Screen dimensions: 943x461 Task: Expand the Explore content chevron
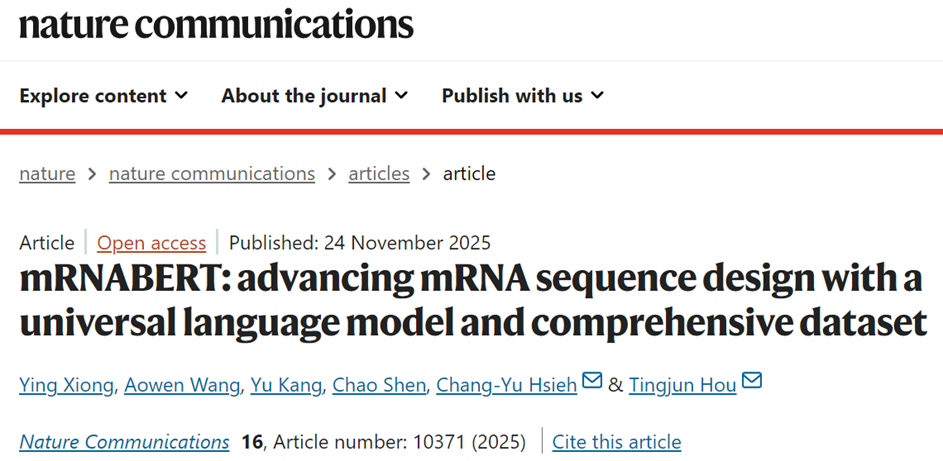tap(181, 96)
